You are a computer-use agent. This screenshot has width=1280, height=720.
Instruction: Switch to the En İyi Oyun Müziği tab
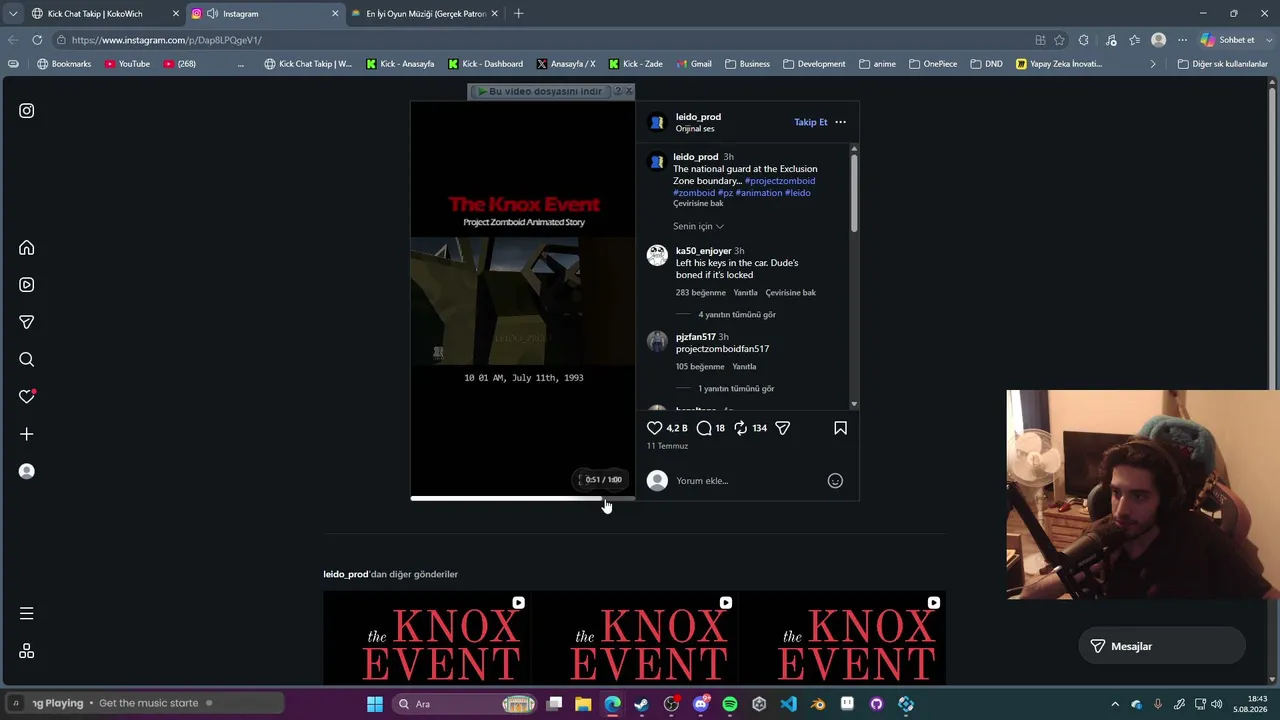coord(424,14)
